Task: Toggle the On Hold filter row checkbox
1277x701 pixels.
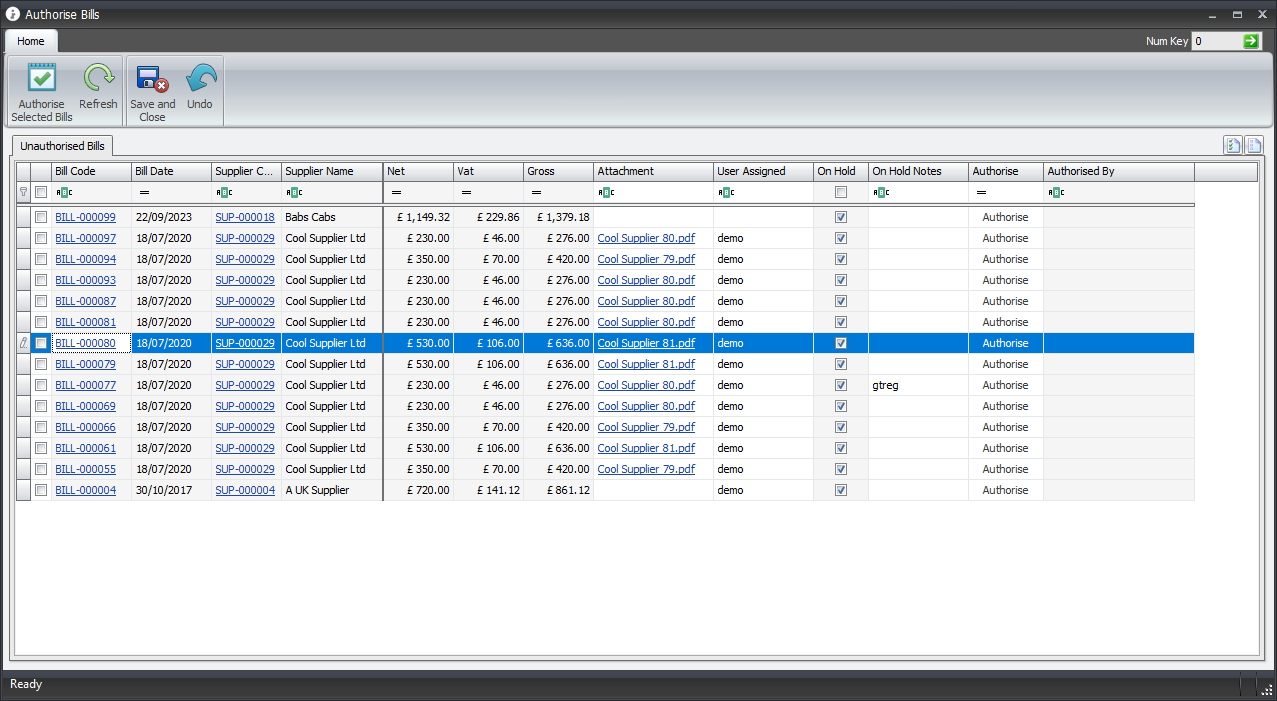Action: 840,192
